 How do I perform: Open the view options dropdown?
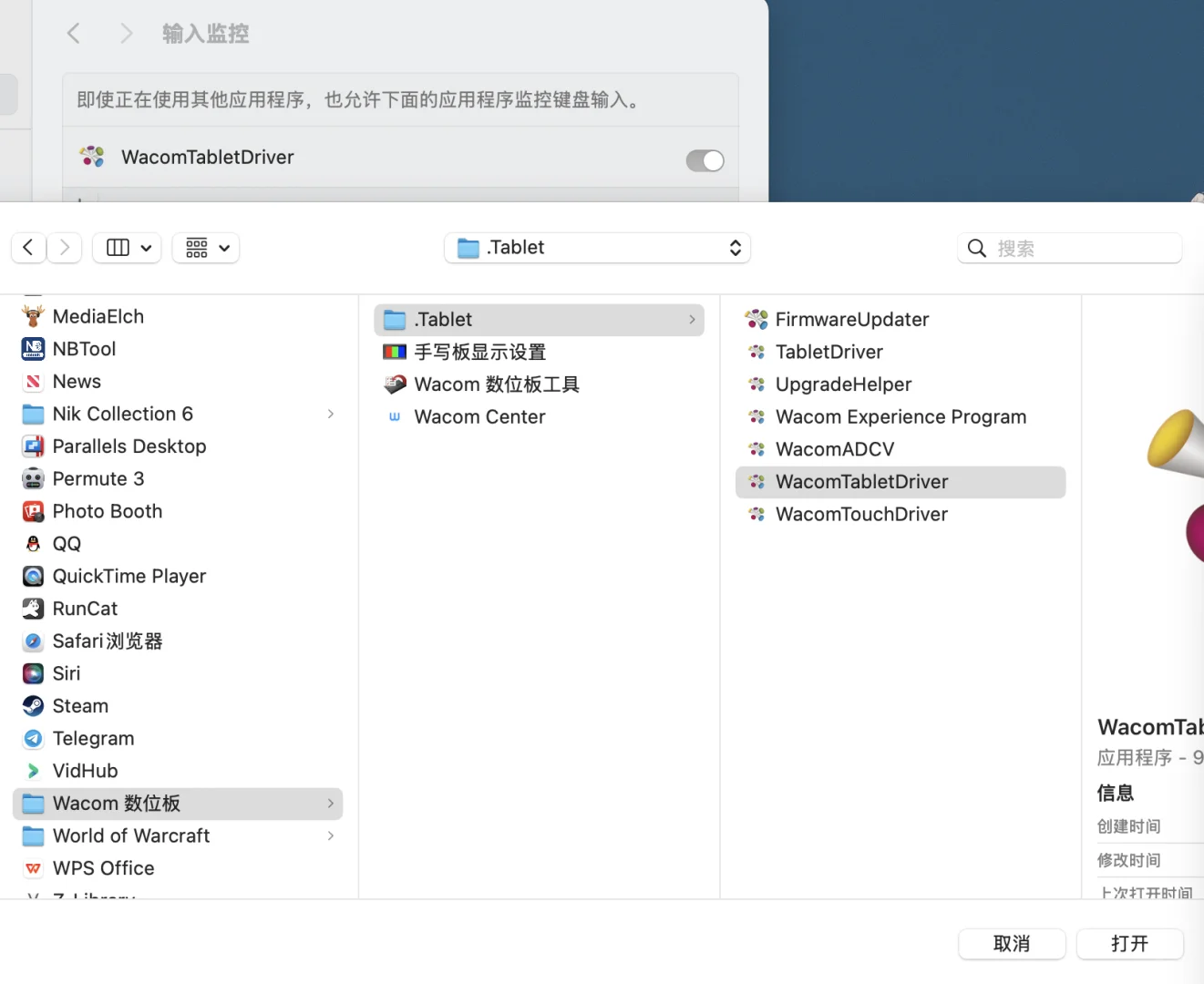click(205, 247)
